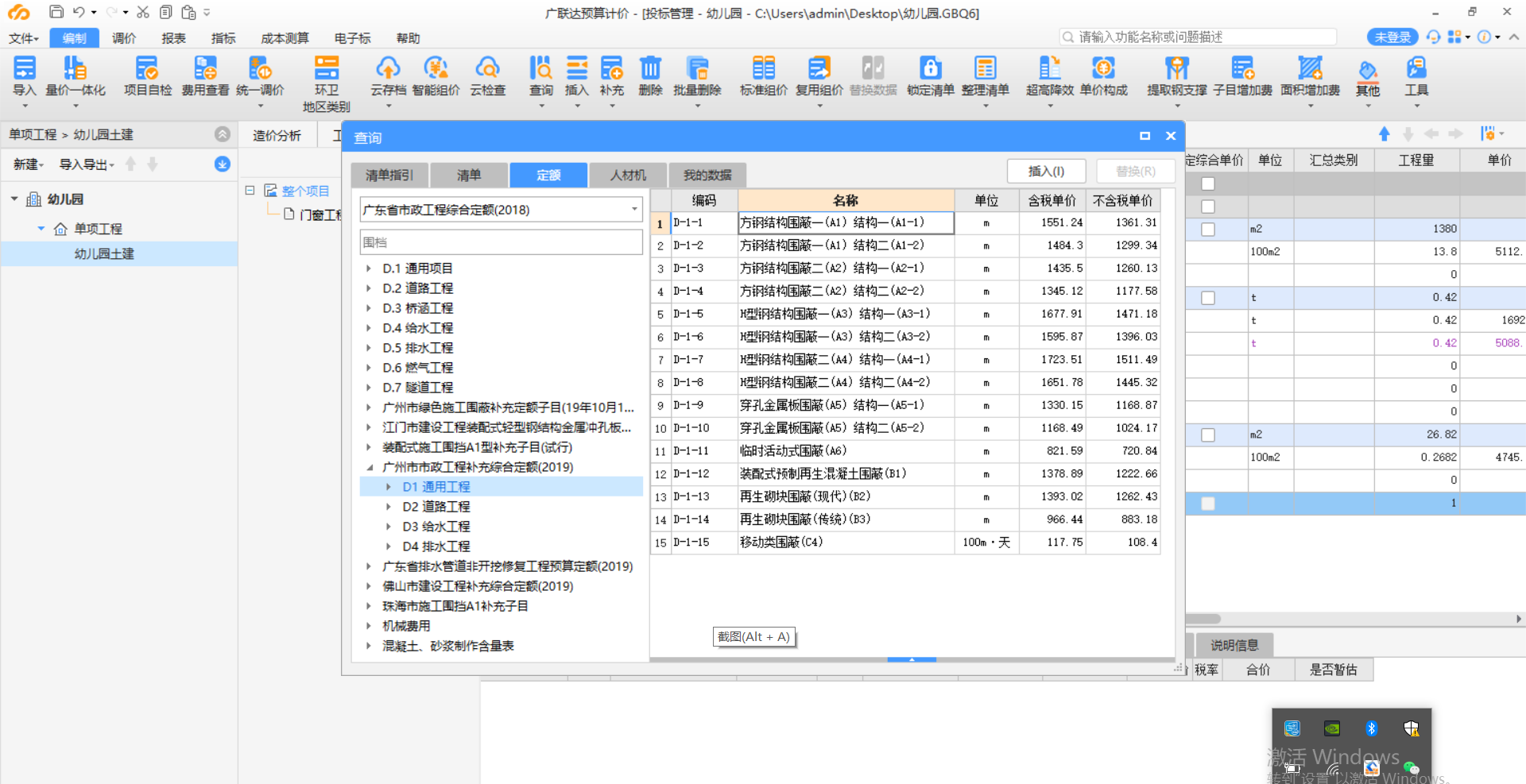Click the blue up arrow in right panel
1526x784 pixels.
tap(1385, 133)
